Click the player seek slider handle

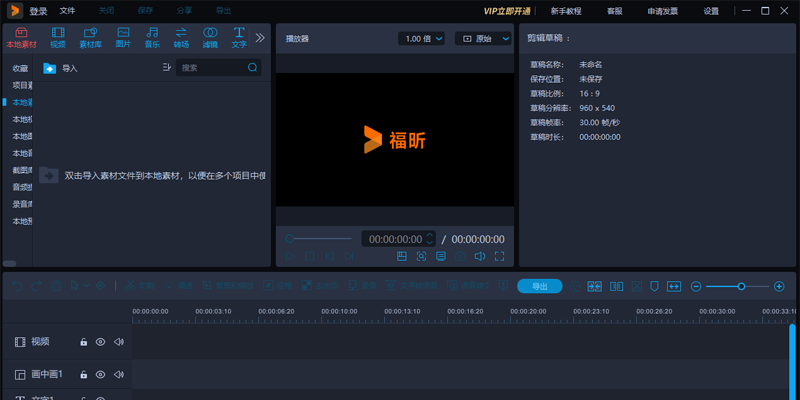pos(289,239)
